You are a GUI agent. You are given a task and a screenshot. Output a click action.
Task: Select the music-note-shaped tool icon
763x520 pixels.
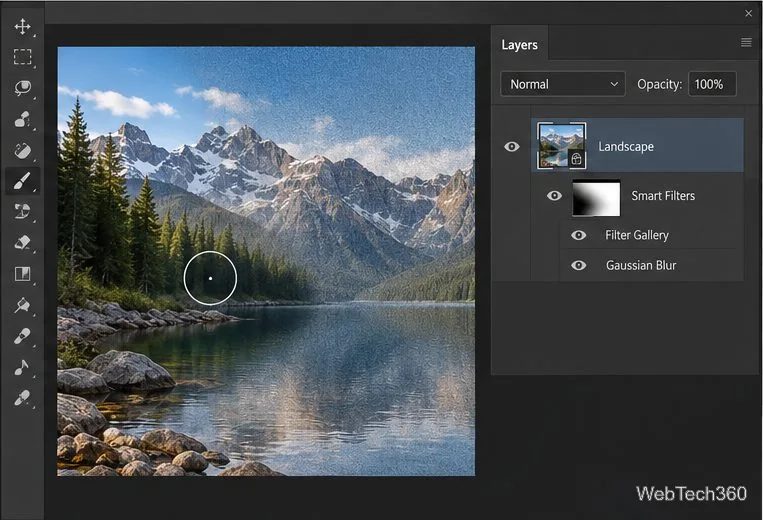(x=22, y=367)
